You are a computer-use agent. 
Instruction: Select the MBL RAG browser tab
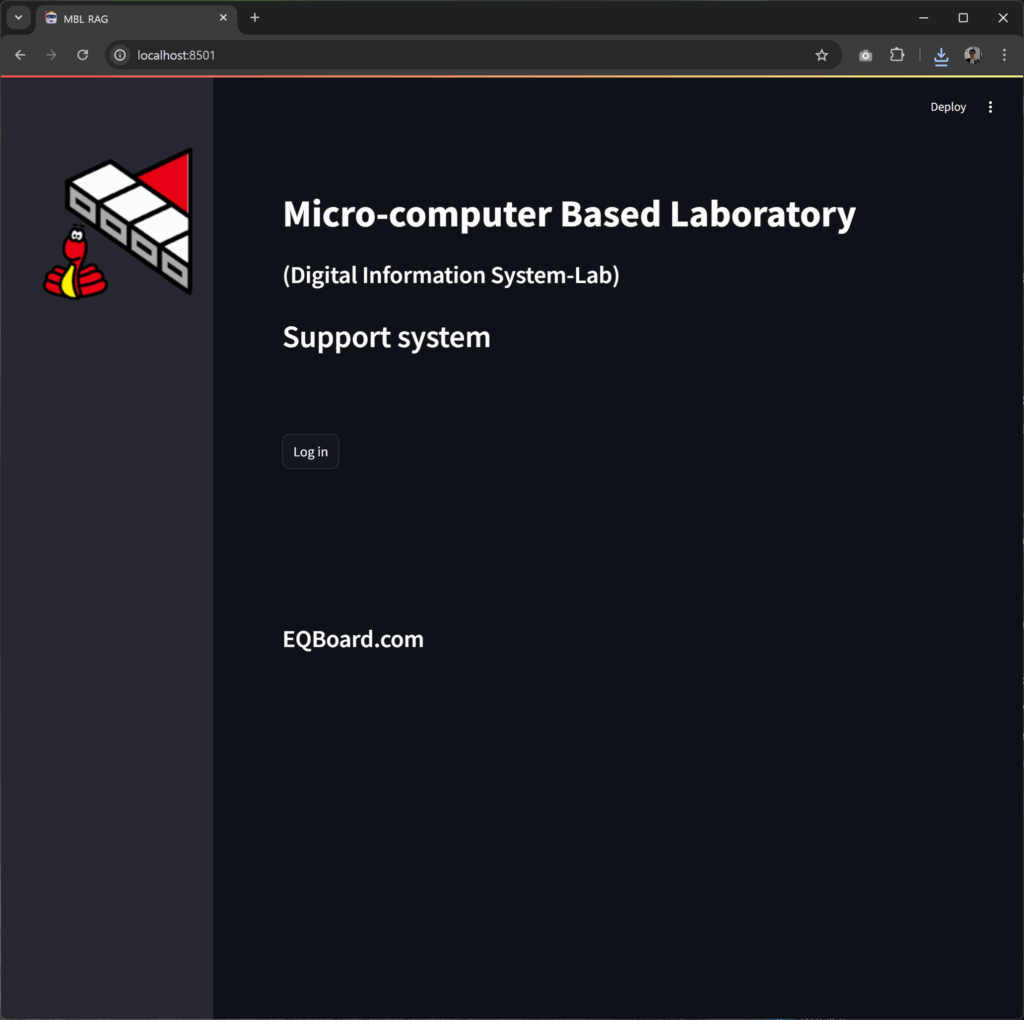point(130,18)
